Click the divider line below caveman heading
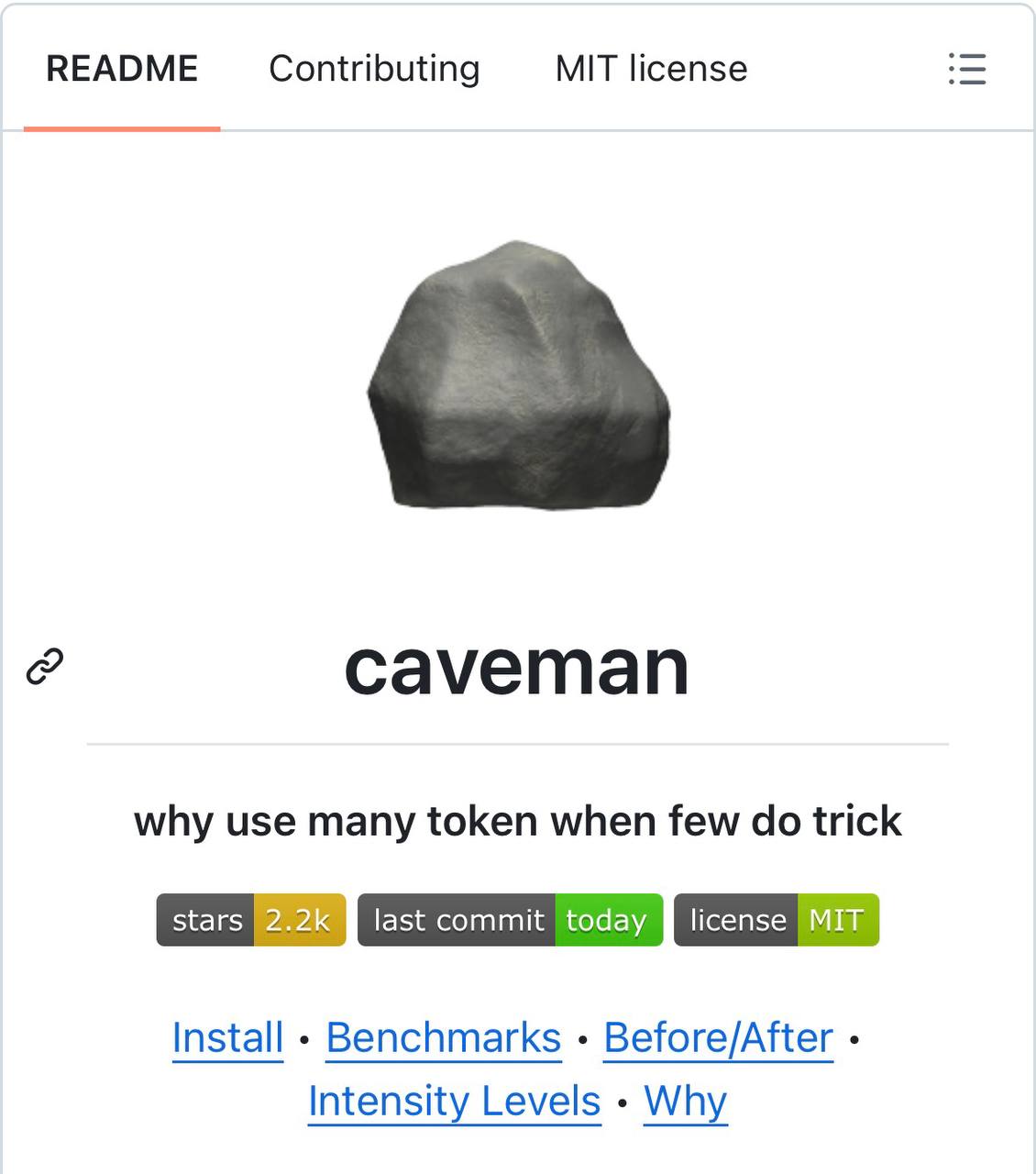This screenshot has width=1036, height=1174. (x=518, y=744)
